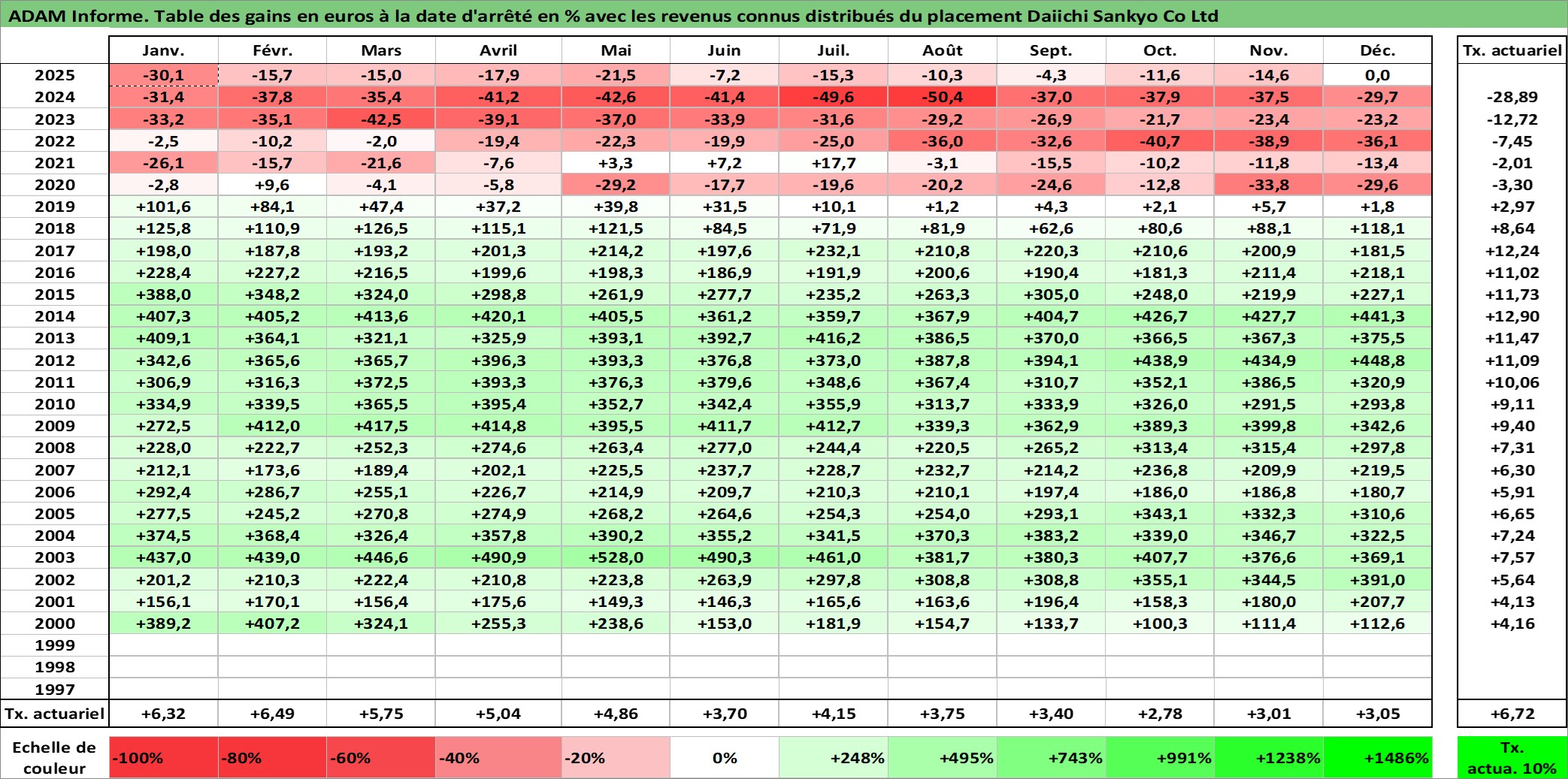This screenshot has width=1568, height=779.
Task: Select the +237,7 cell for June 2007
Action: click(725, 470)
